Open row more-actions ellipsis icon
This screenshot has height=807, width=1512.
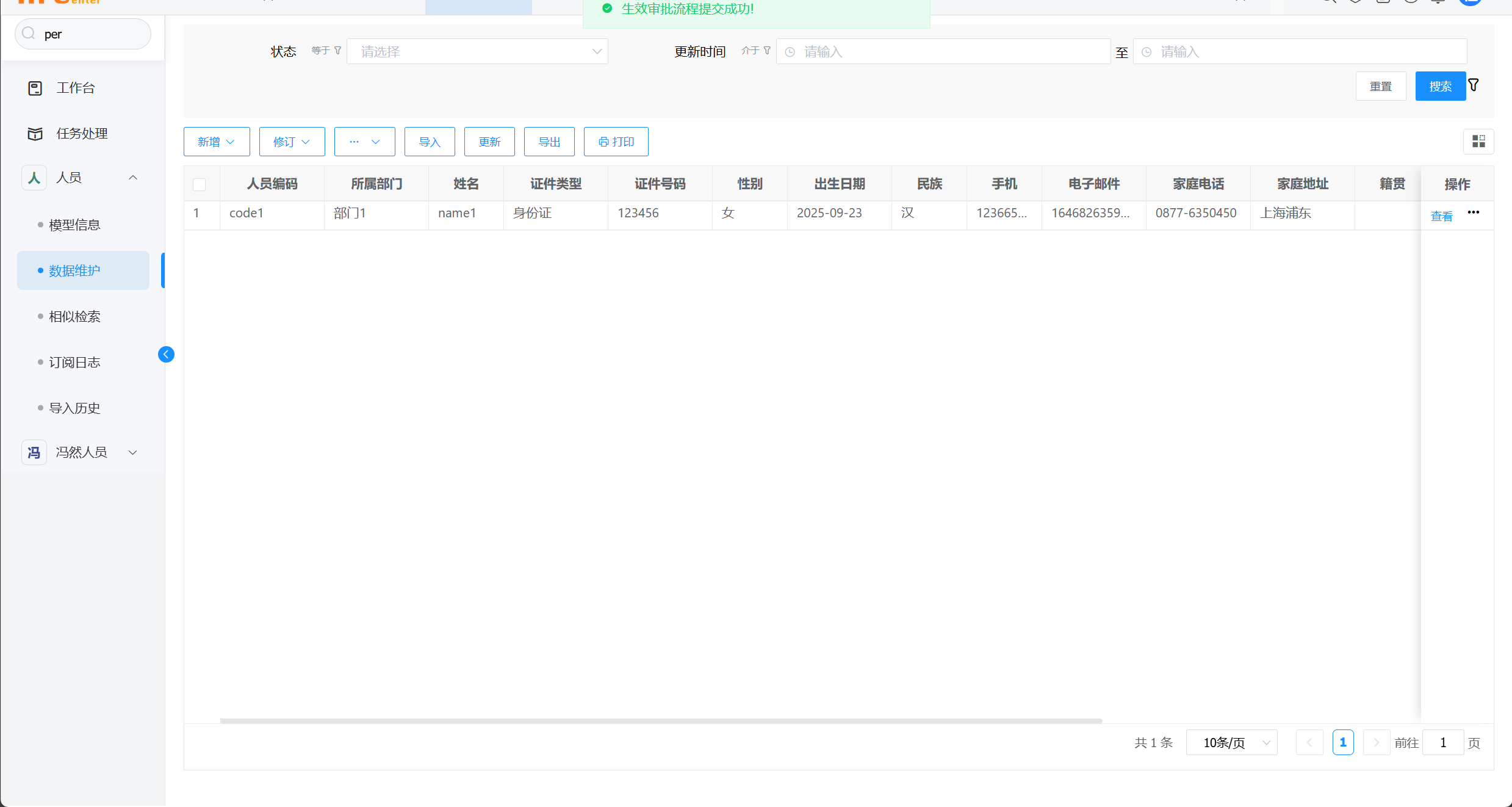pyautogui.click(x=1474, y=212)
